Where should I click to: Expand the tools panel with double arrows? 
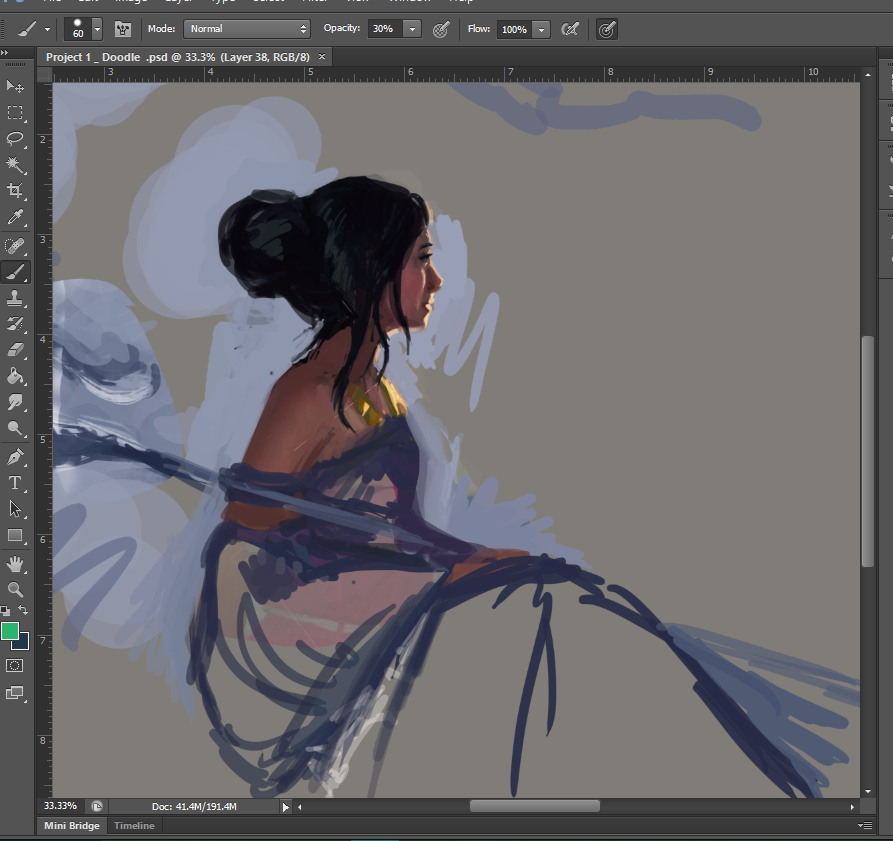coord(5,52)
